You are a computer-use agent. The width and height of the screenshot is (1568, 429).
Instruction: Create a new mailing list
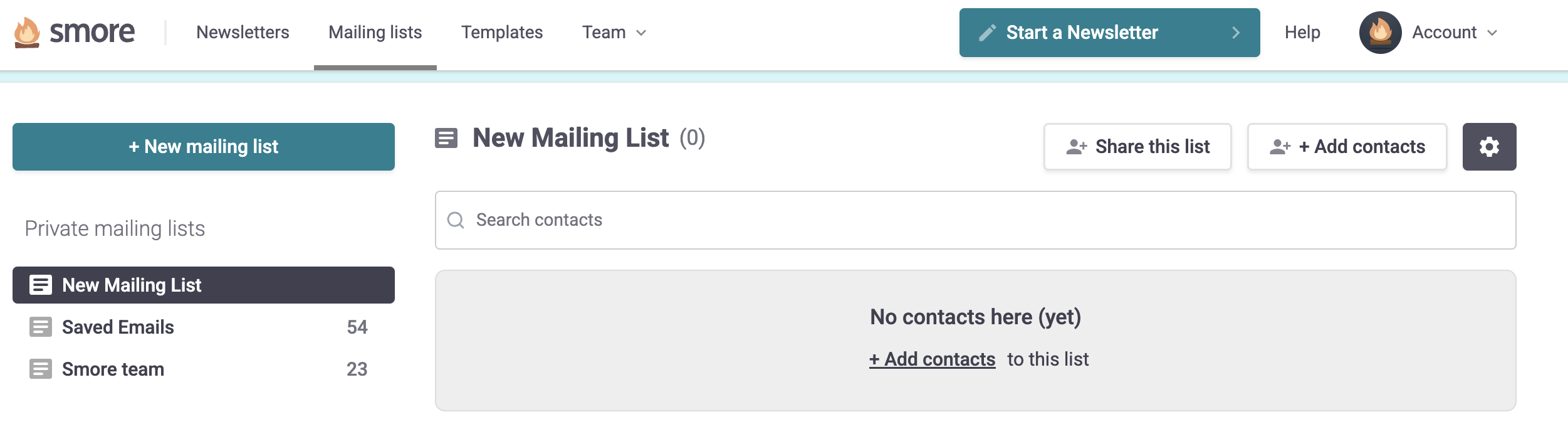[204, 146]
